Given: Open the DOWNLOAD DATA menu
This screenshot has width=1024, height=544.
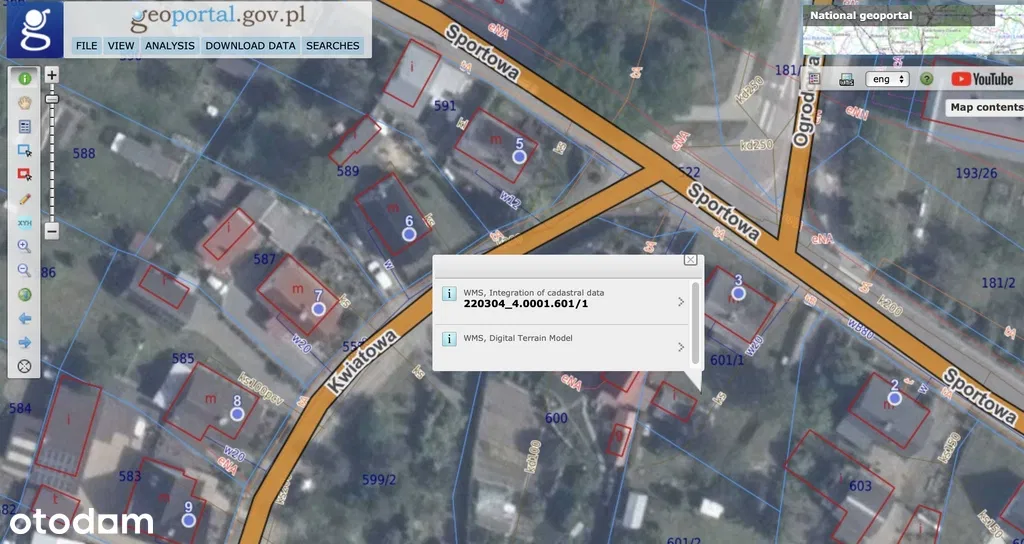Looking at the screenshot, I should point(250,46).
